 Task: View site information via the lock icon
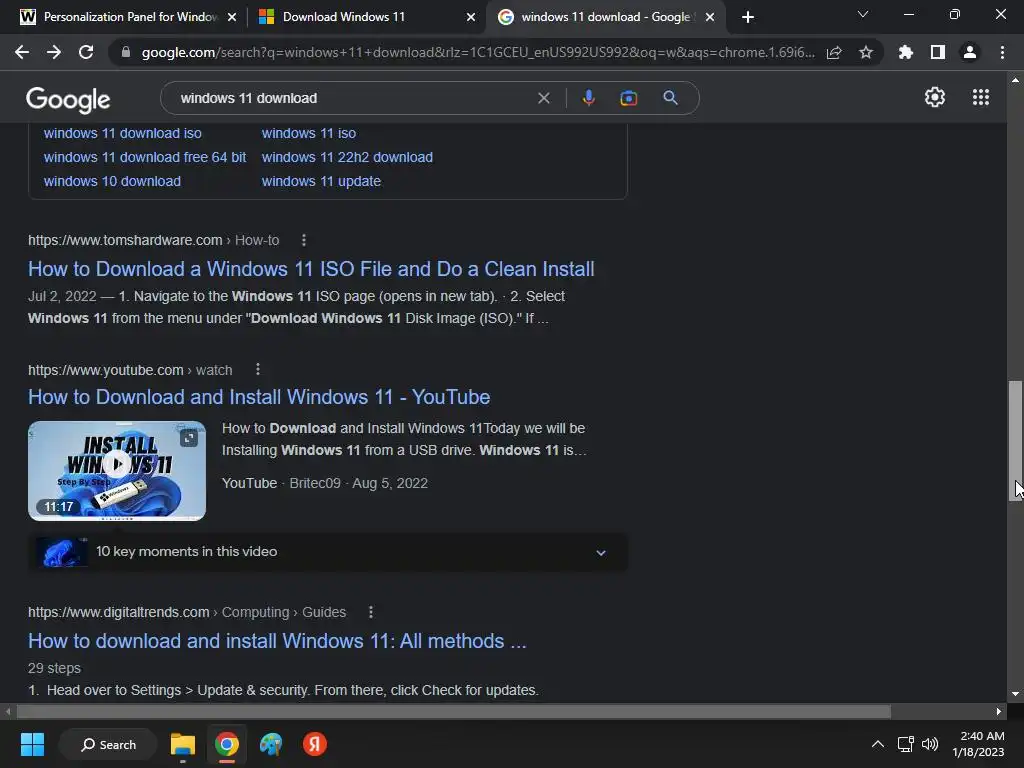pyautogui.click(x=126, y=52)
